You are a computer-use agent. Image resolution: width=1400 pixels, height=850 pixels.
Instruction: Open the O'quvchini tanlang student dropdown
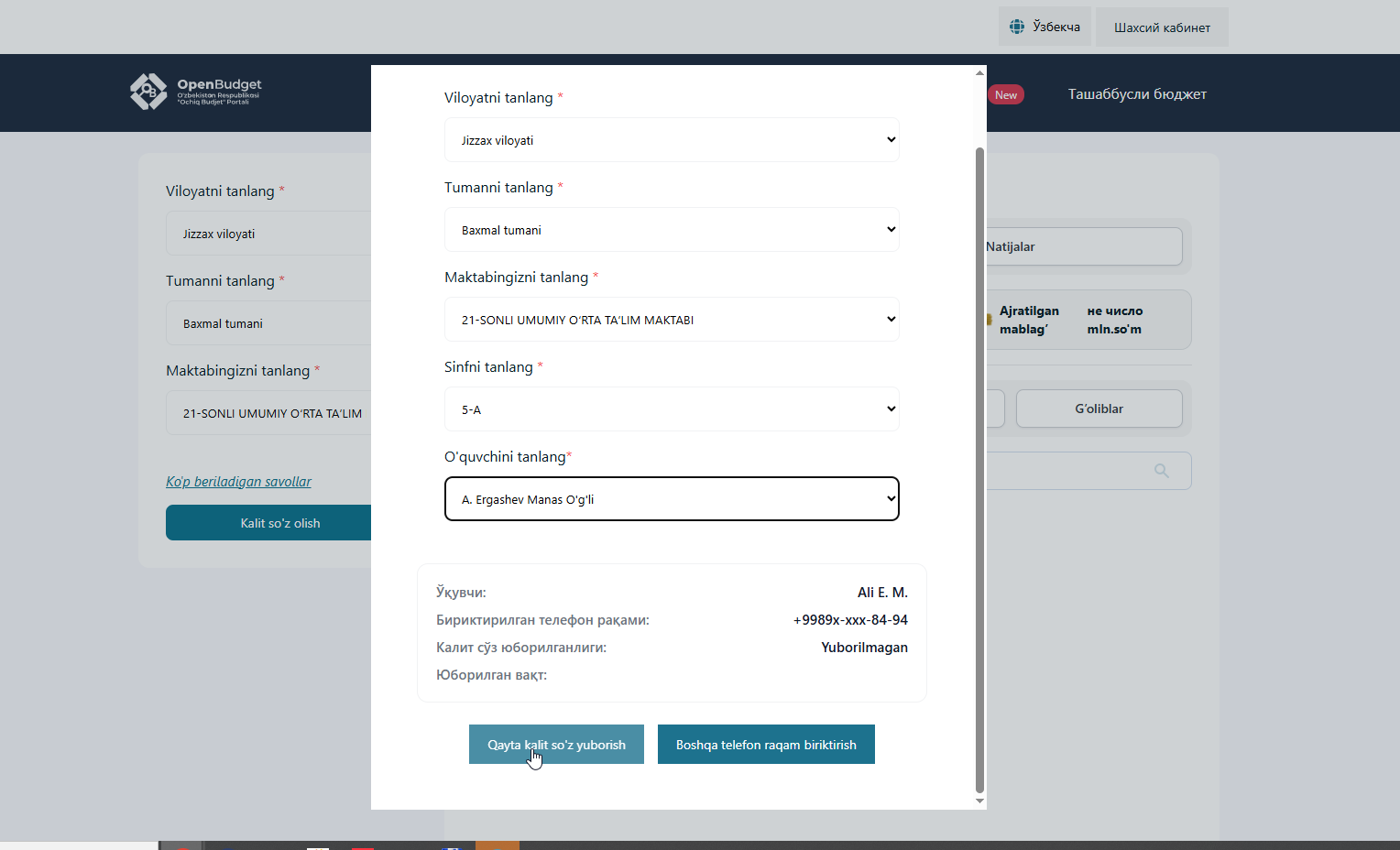tap(672, 499)
